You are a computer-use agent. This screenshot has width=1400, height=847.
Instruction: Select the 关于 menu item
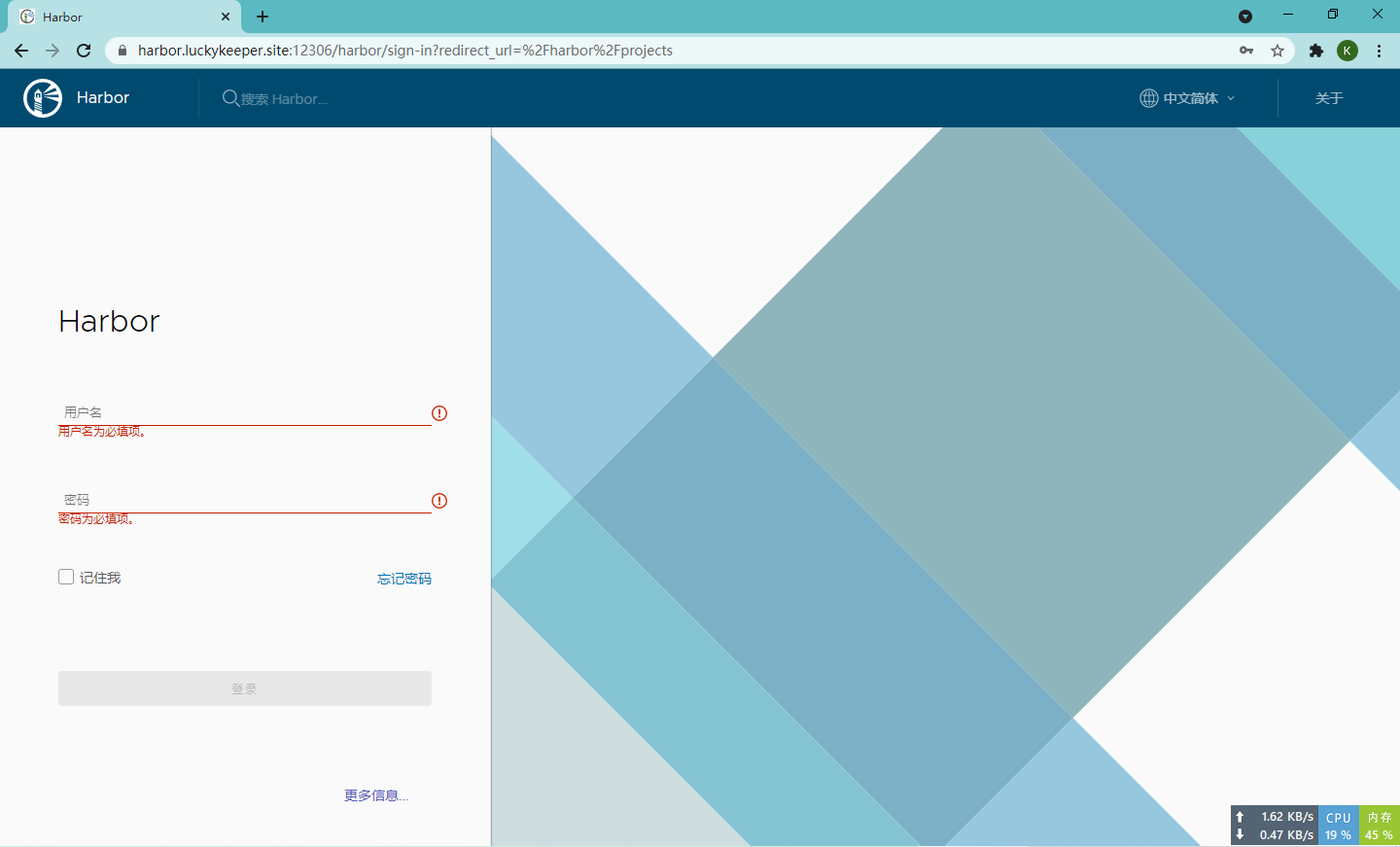(x=1329, y=98)
